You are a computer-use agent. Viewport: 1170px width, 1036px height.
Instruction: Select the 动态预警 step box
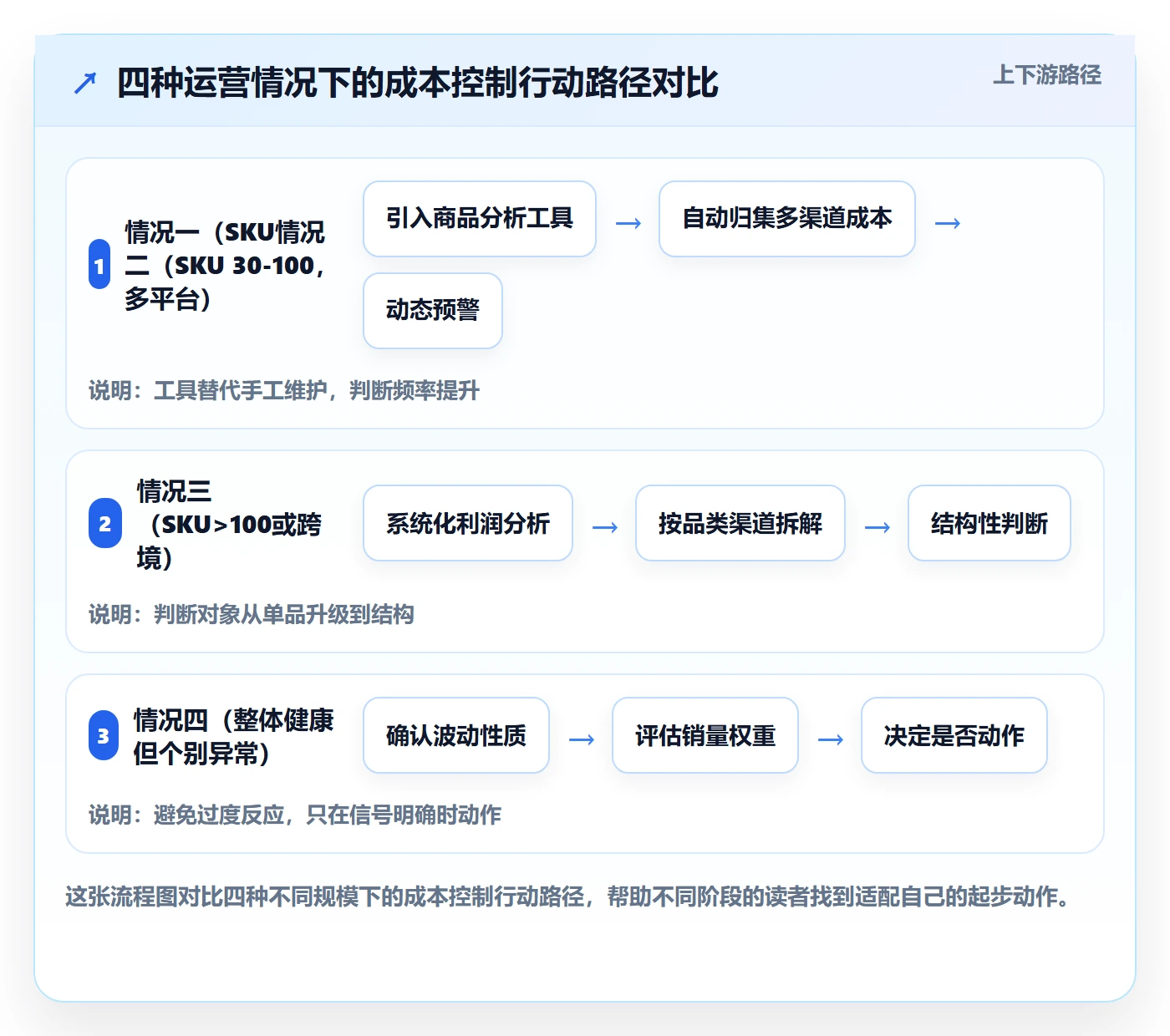(433, 311)
